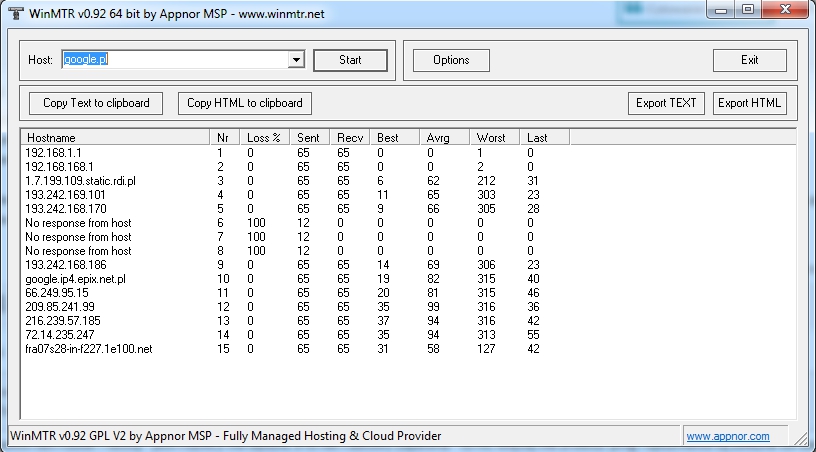Click Loss value 100 in hop 6
The height and width of the screenshot is (452, 816).
coord(256,223)
